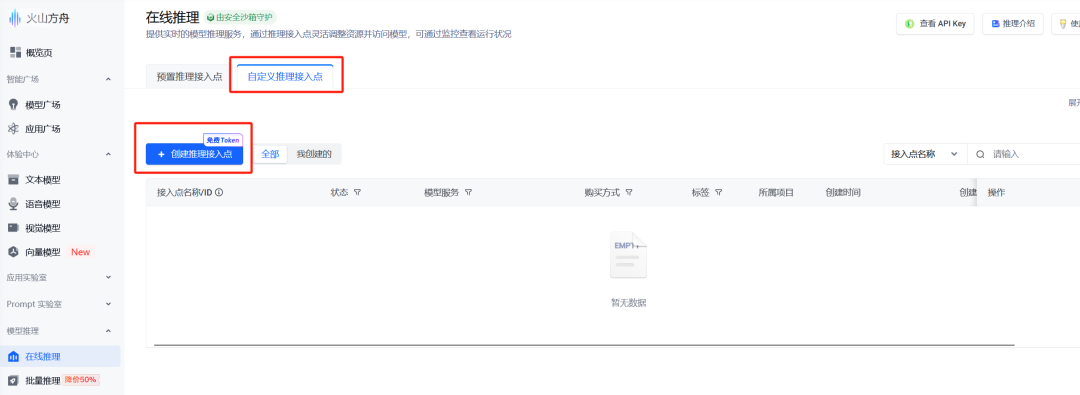This screenshot has width=1080, height=395.
Task: Click the 免费 Token badge
Action: (x=222, y=140)
